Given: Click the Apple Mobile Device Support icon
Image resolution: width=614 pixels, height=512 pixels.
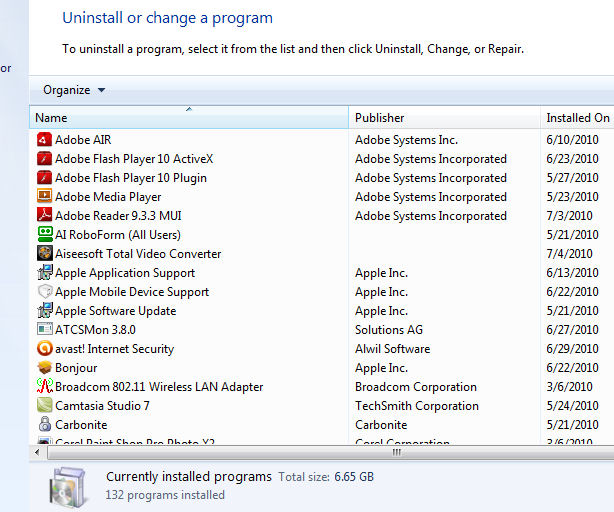Looking at the screenshot, I should click(x=45, y=291).
